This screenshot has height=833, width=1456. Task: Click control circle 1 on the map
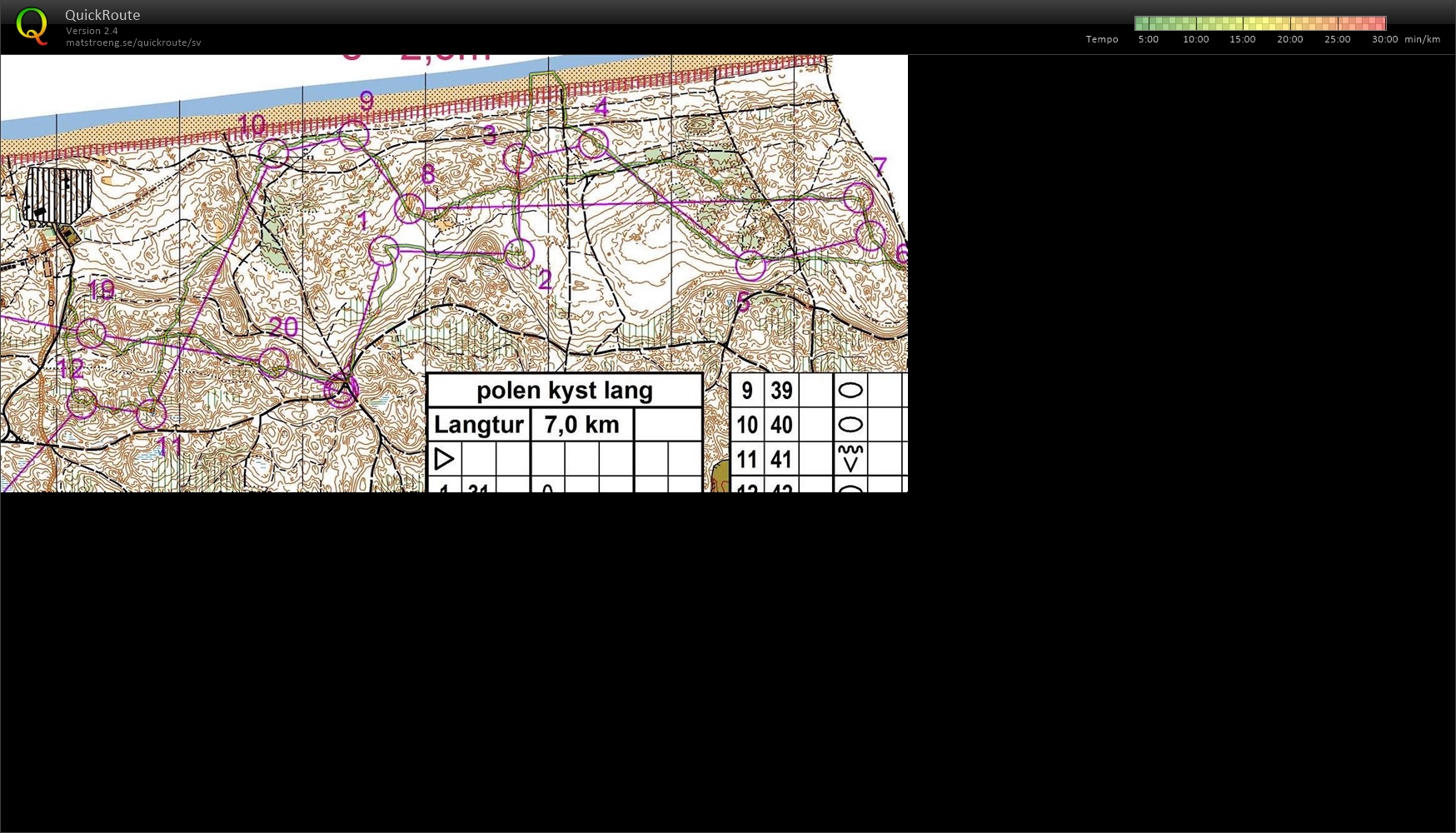[383, 251]
